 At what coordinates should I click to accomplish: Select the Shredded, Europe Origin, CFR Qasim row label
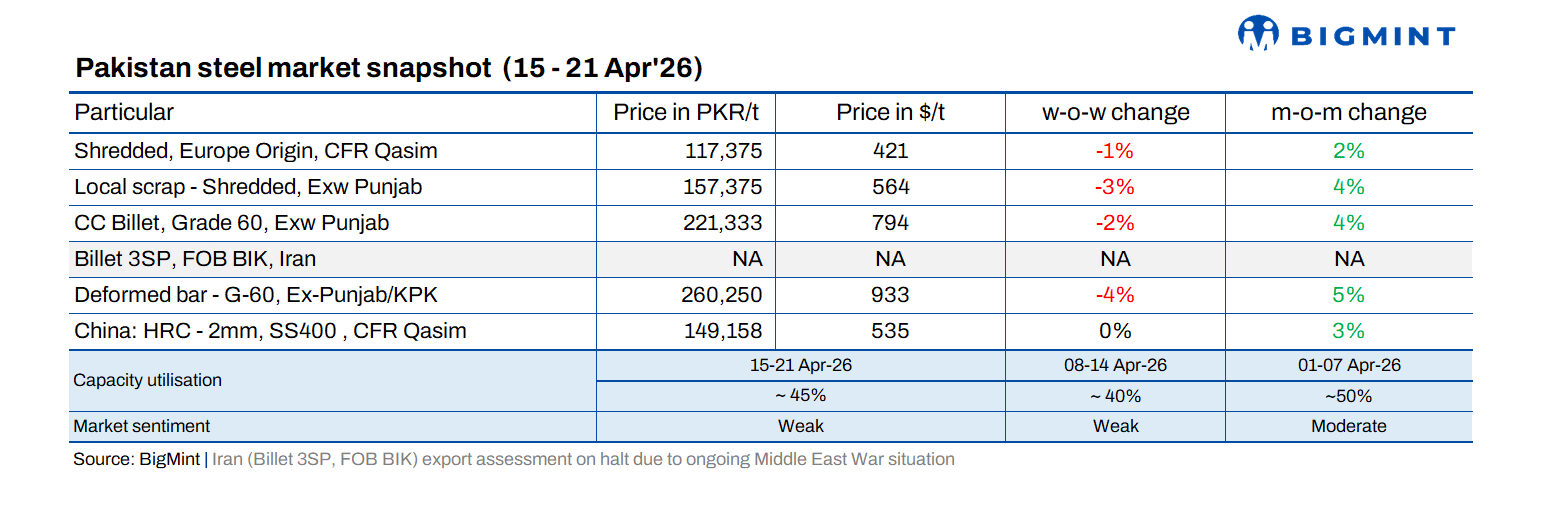click(256, 151)
